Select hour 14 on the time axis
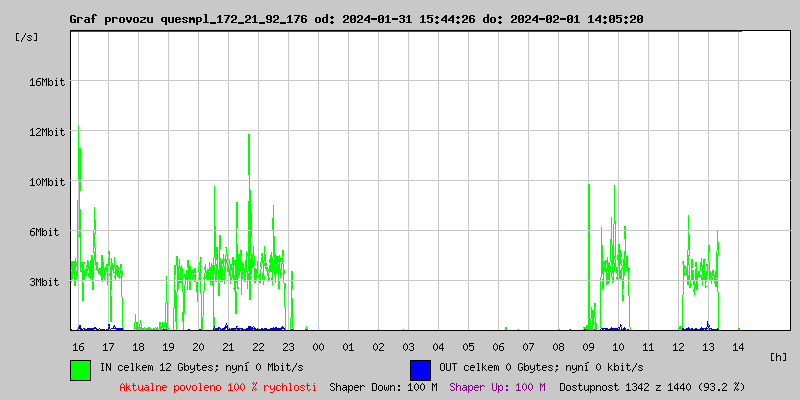The width and height of the screenshot is (800, 400). tap(738, 346)
